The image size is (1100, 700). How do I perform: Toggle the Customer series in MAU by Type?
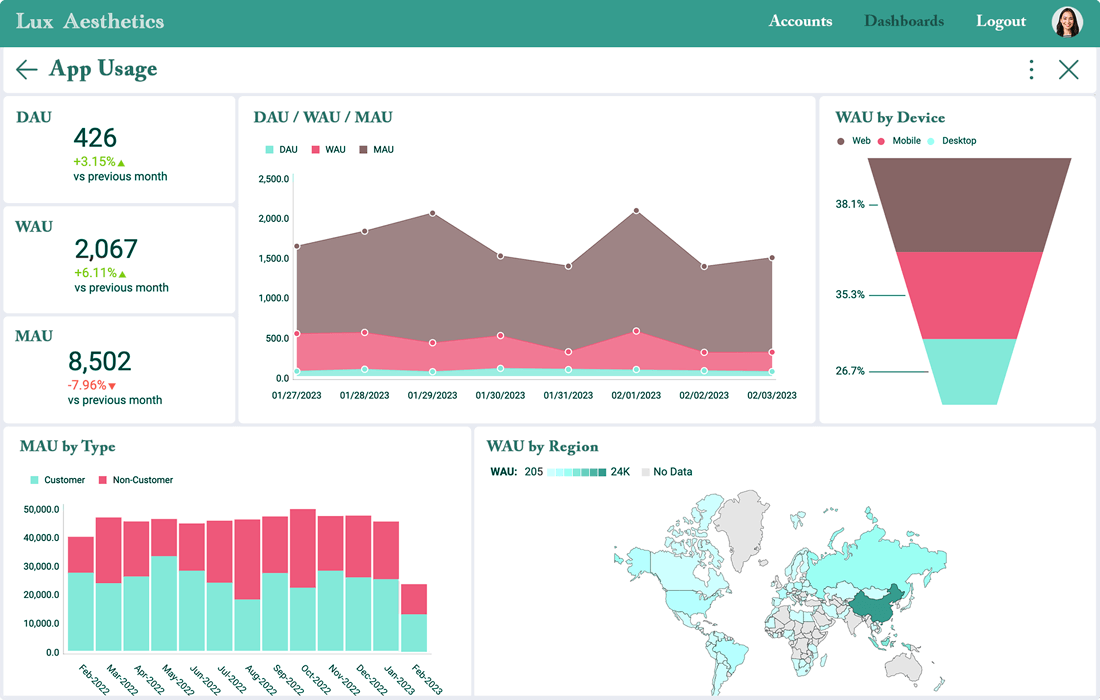pyautogui.click(x=33, y=480)
